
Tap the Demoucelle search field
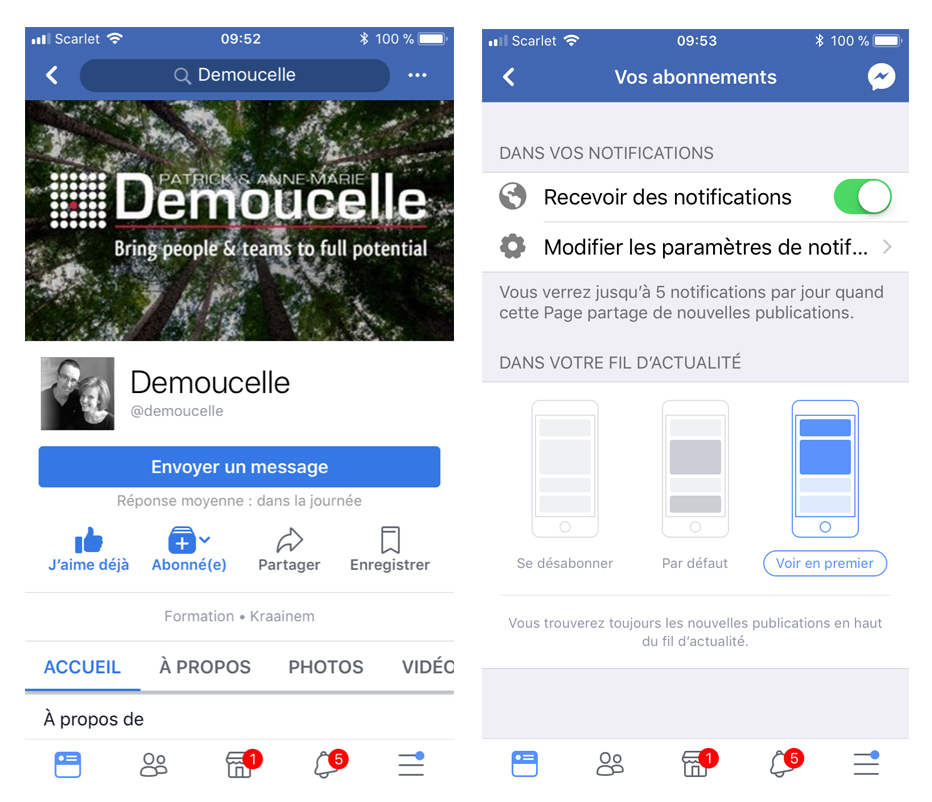coord(235,75)
